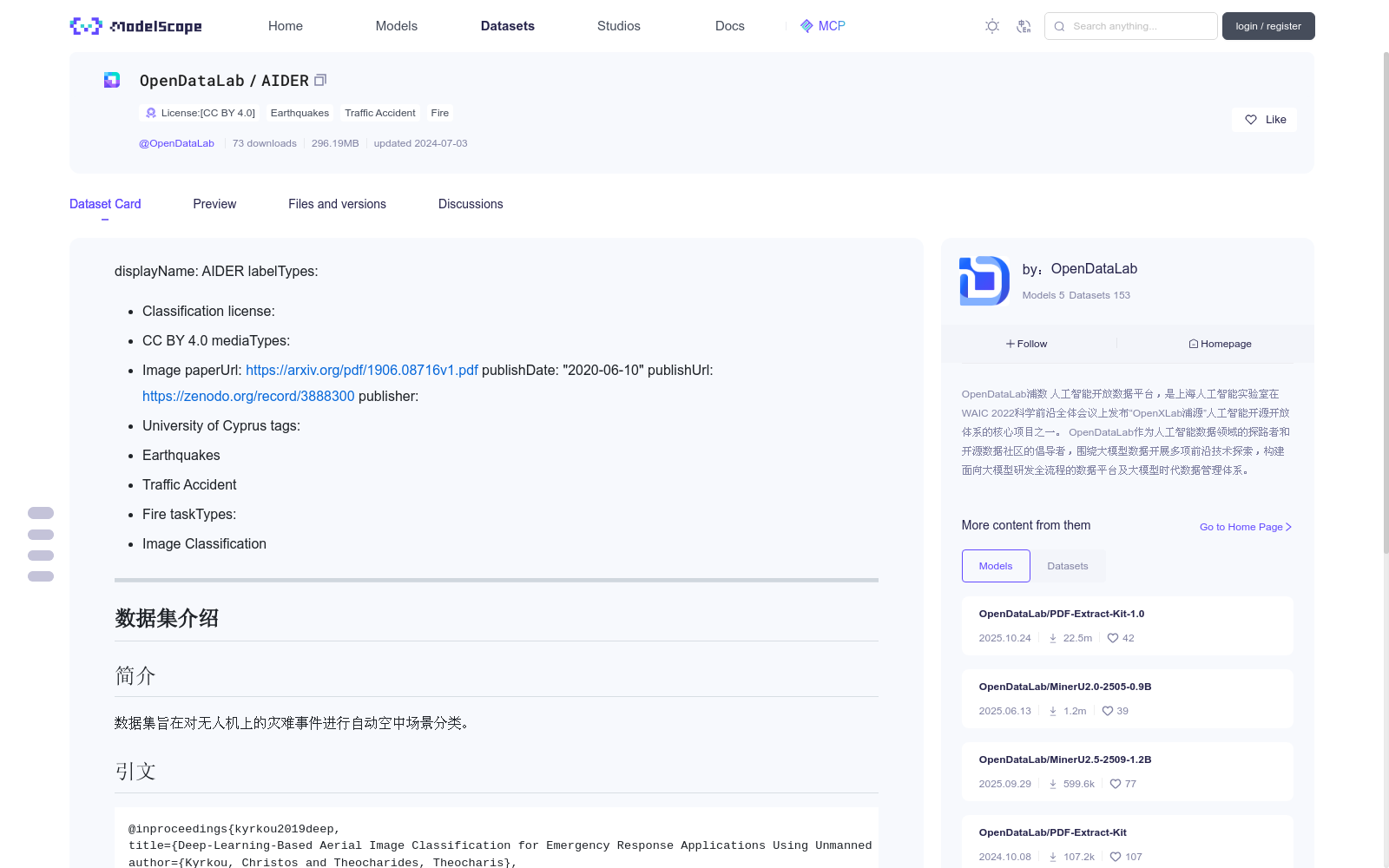Open the organization Homepage button

tap(1220, 344)
